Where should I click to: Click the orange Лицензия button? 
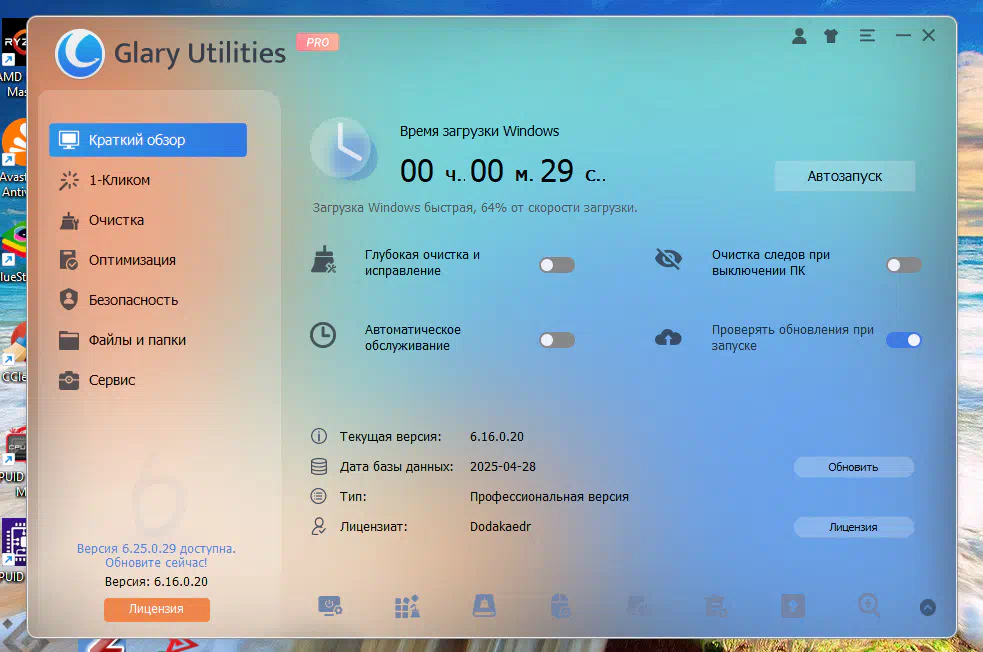point(157,609)
